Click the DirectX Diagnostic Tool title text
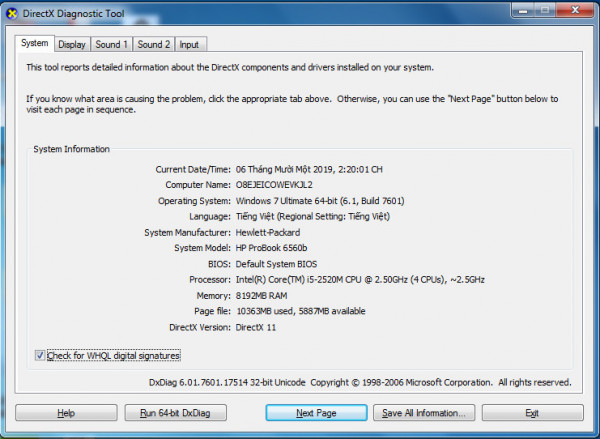 [73, 14]
